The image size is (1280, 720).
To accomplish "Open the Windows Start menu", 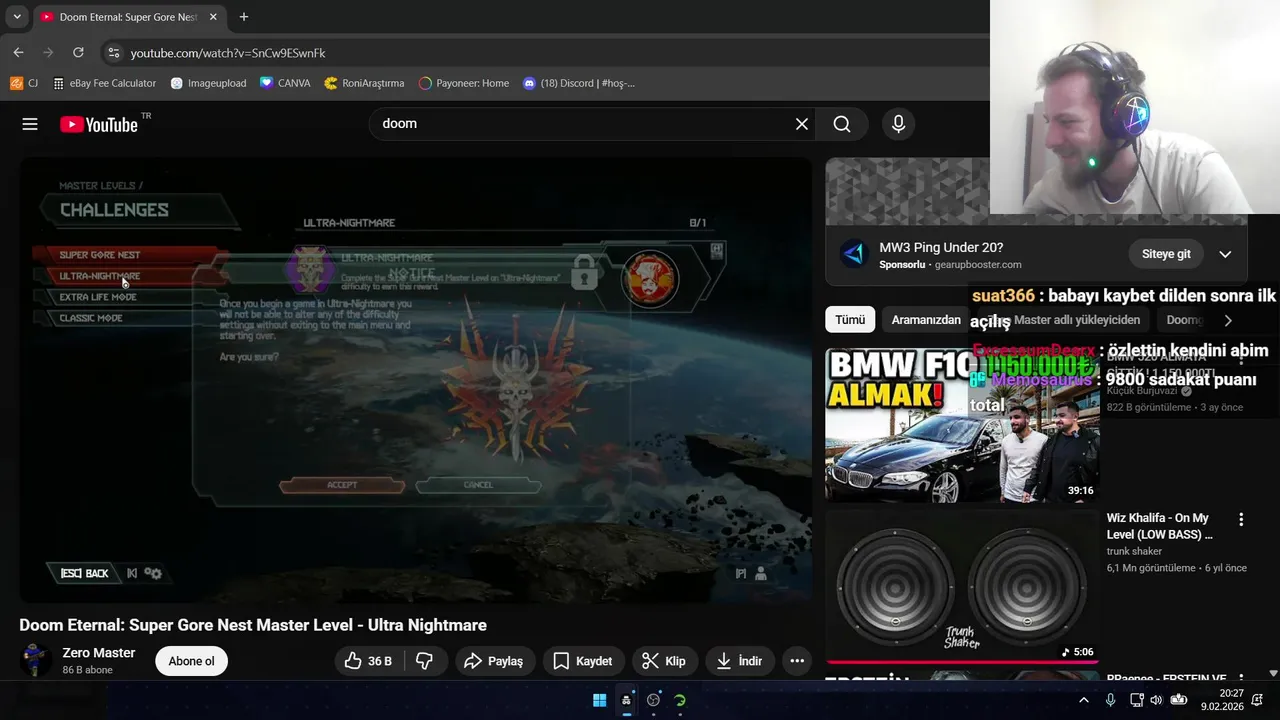I will (599, 700).
